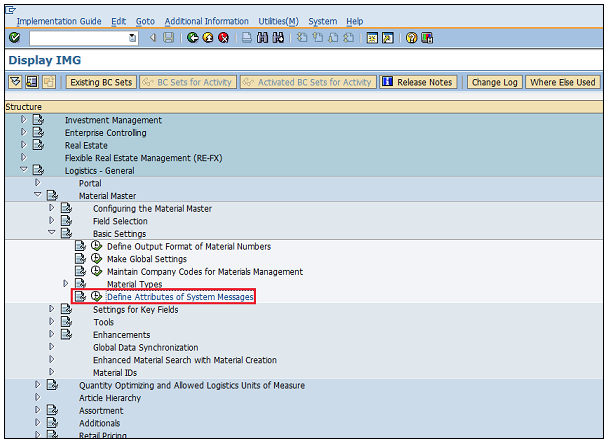Click the Existing BC Sets button

tap(100, 82)
